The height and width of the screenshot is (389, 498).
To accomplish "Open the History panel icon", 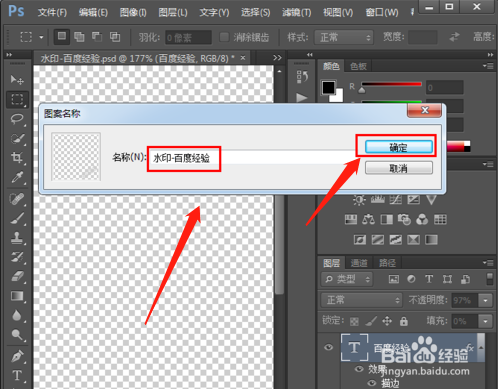I will pos(302,77).
